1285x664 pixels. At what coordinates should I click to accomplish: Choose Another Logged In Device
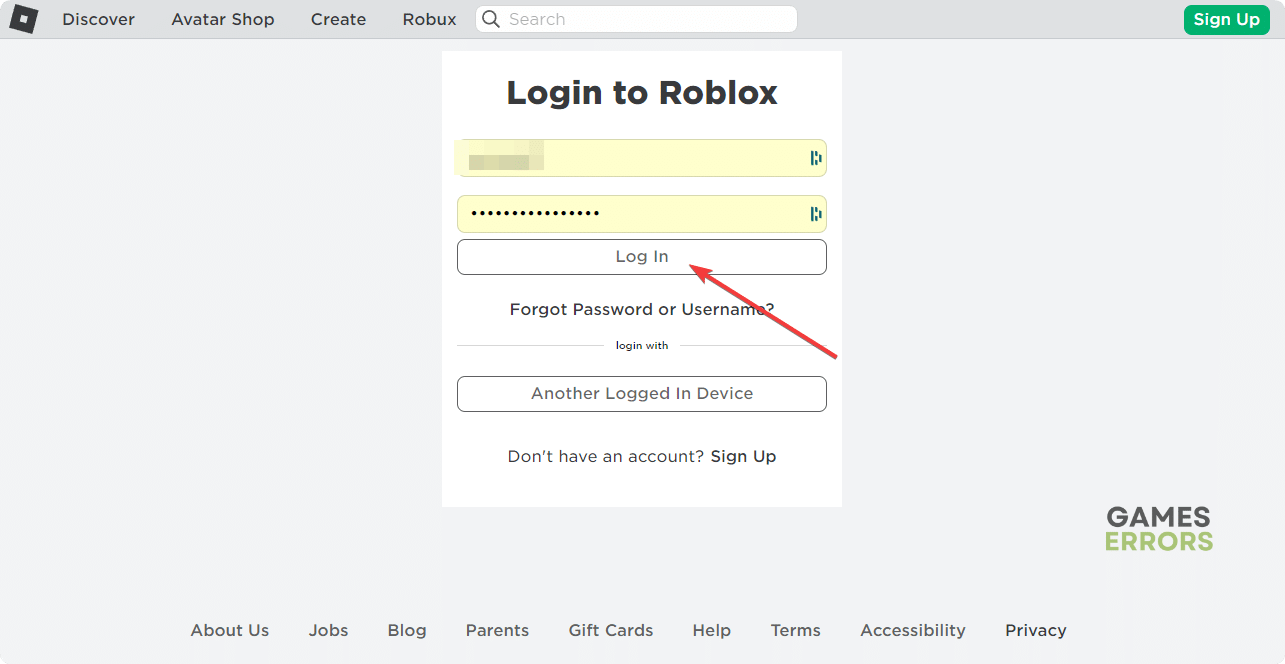point(641,394)
